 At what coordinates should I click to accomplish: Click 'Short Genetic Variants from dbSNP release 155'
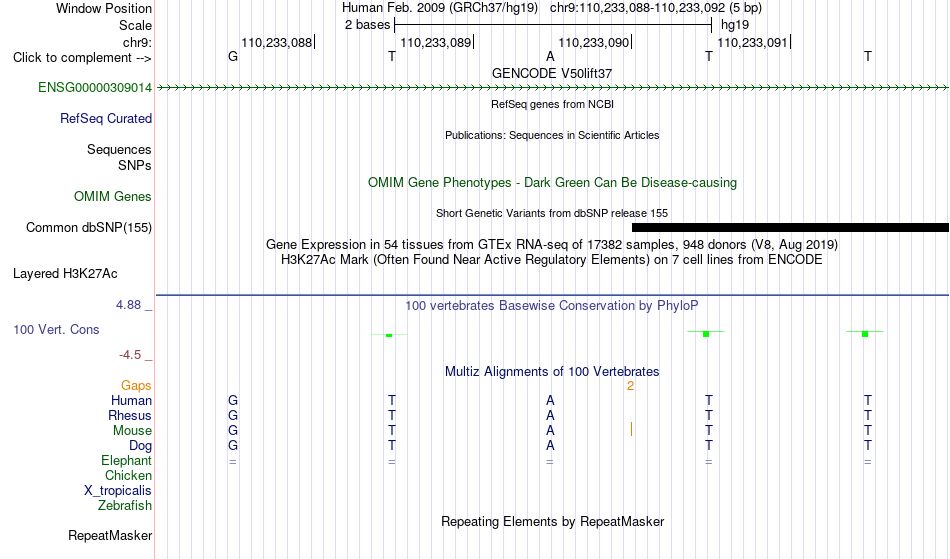552,213
